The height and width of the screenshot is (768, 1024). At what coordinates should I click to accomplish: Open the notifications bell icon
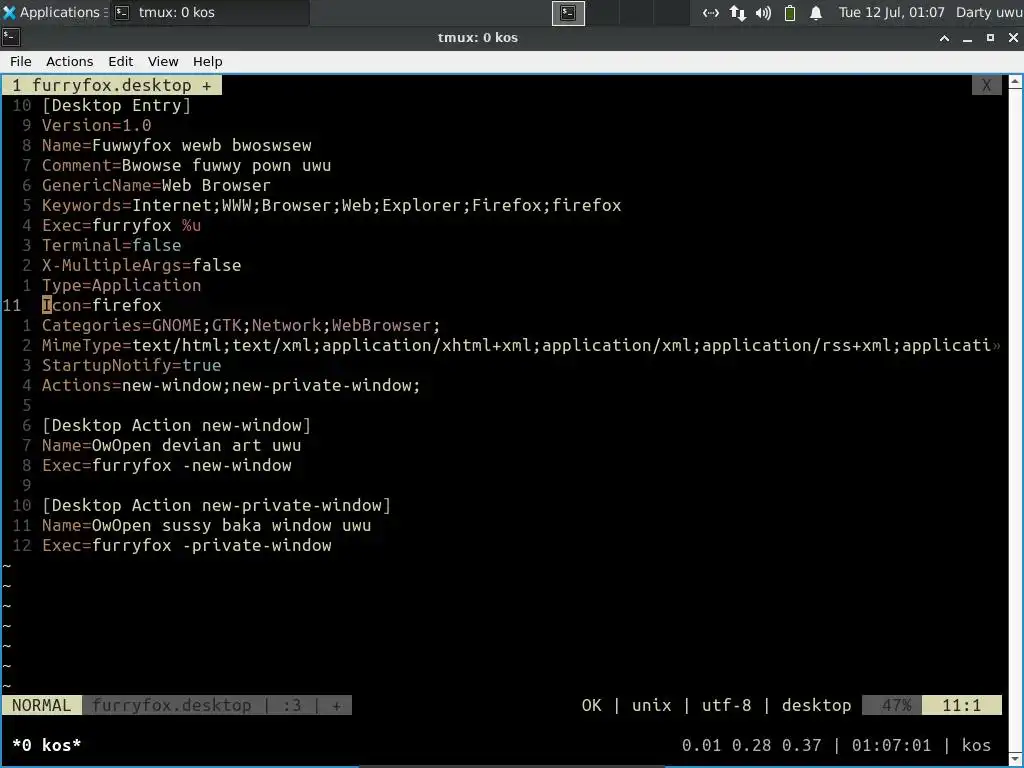pos(816,12)
